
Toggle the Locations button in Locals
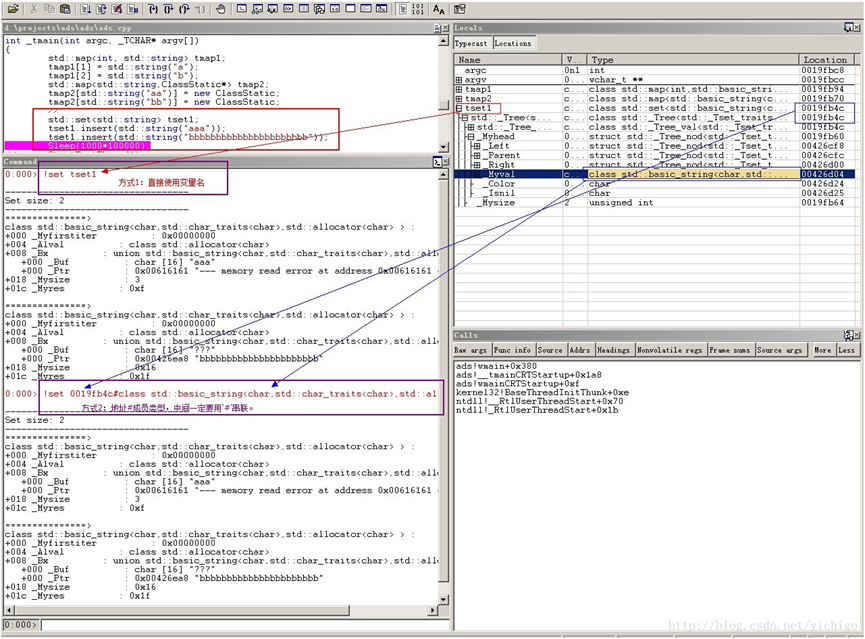point(512,44)
